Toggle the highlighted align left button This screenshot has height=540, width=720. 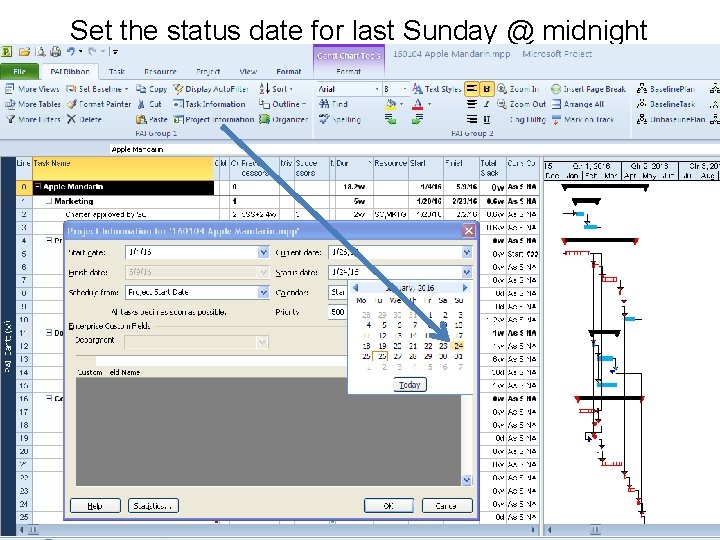pyautogui.click(x=472, y=89)
